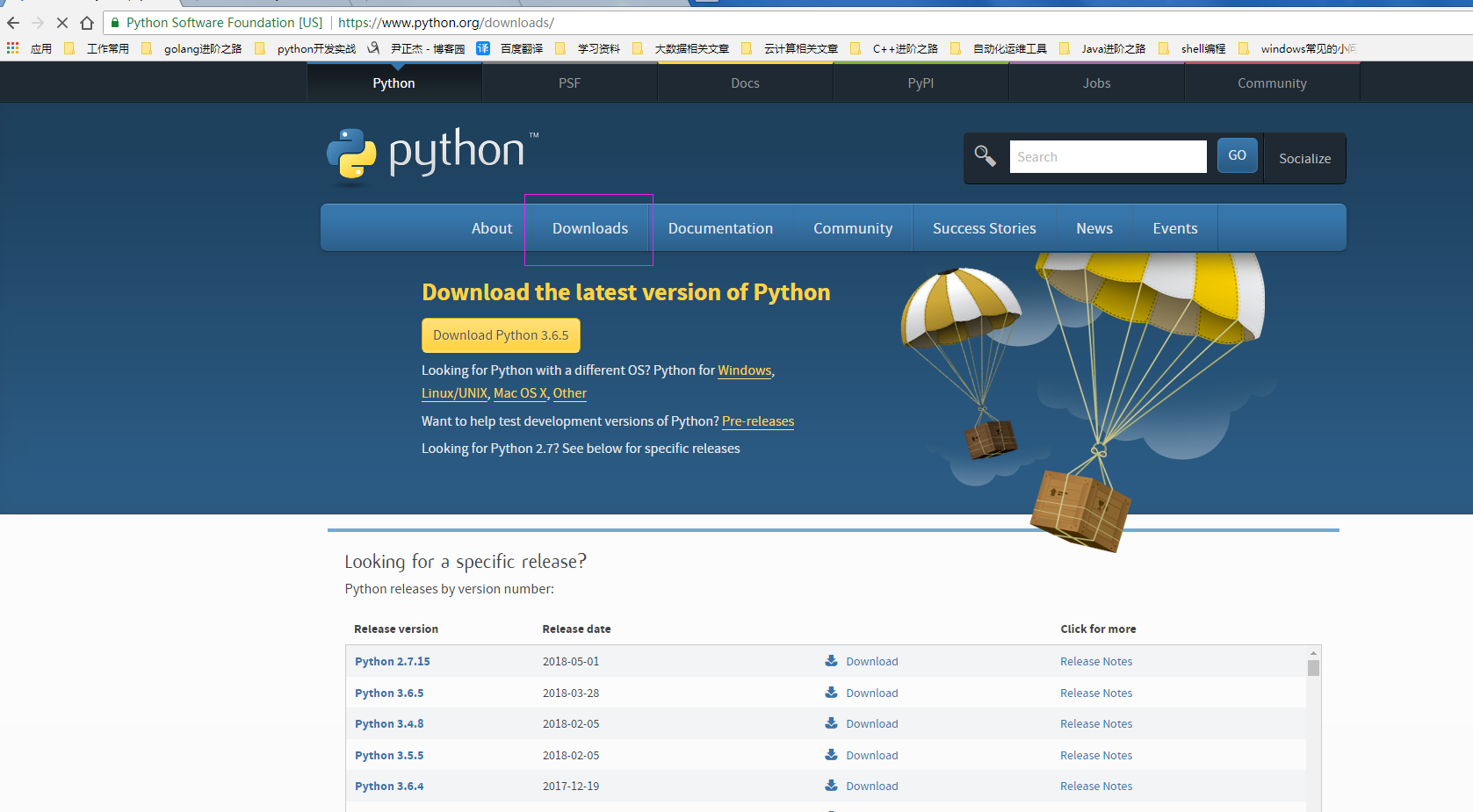This screenshot has width=1473, height=812.
Task: Open the Python 3.4.8 release link
Action: click(x=389, y=723)
